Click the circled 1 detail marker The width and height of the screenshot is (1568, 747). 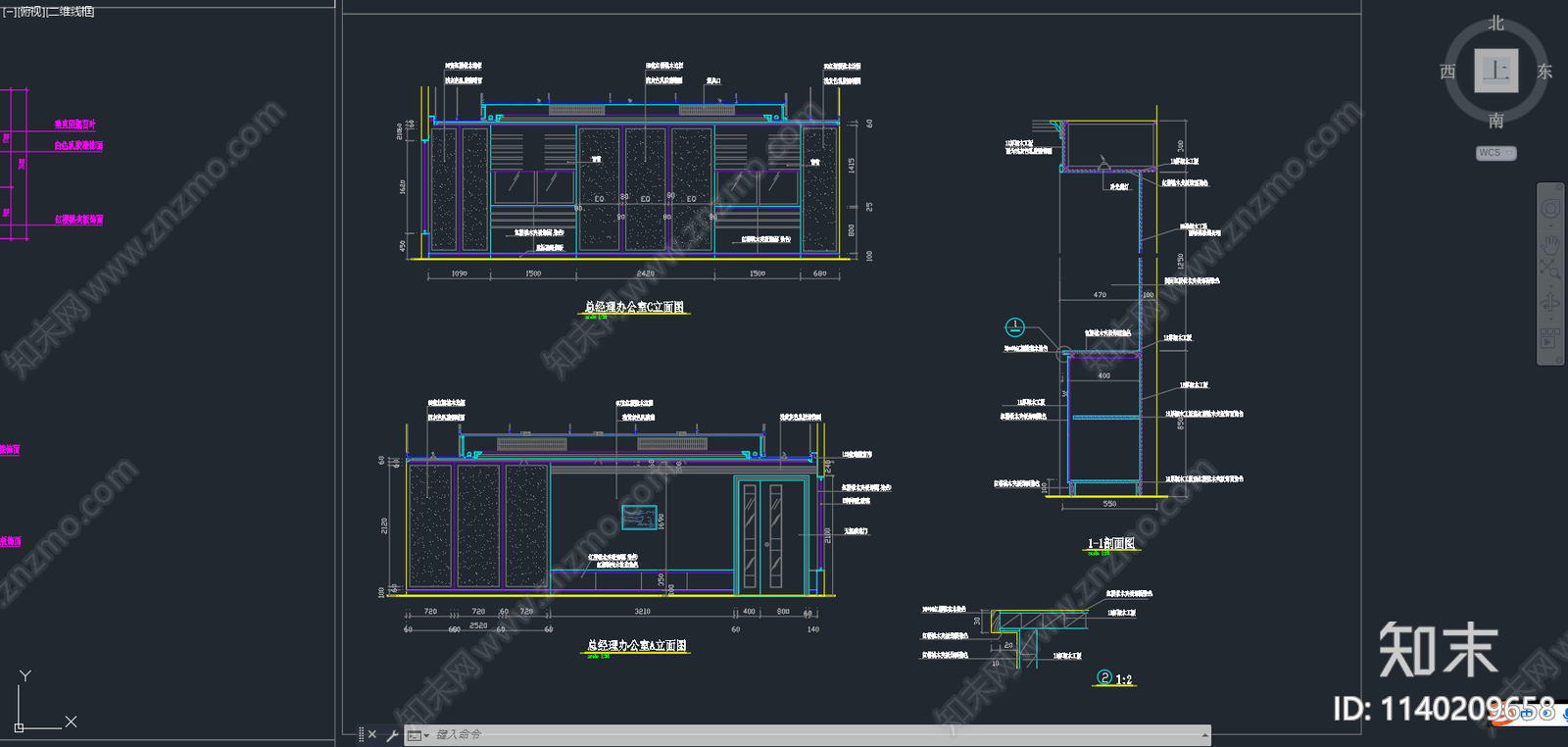pyautogui.click(x=1015, y=327)
